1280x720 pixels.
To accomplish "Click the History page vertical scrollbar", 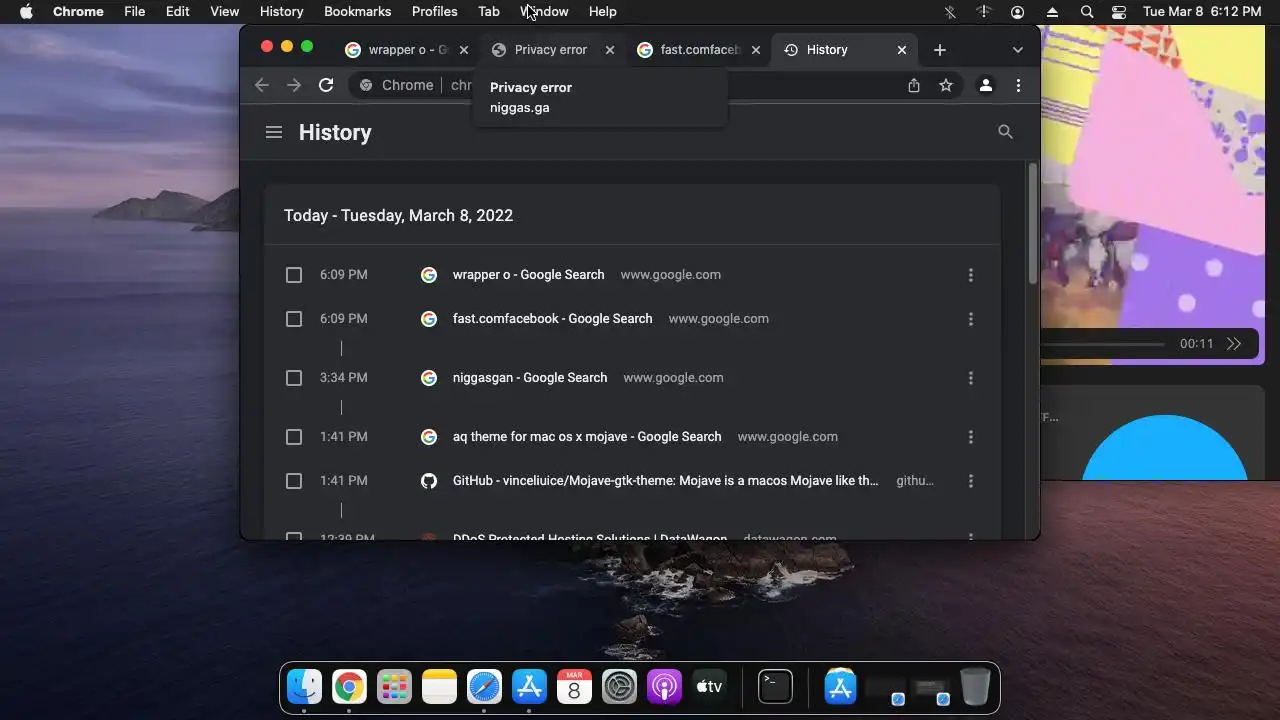I will [x=1033, y=222].
